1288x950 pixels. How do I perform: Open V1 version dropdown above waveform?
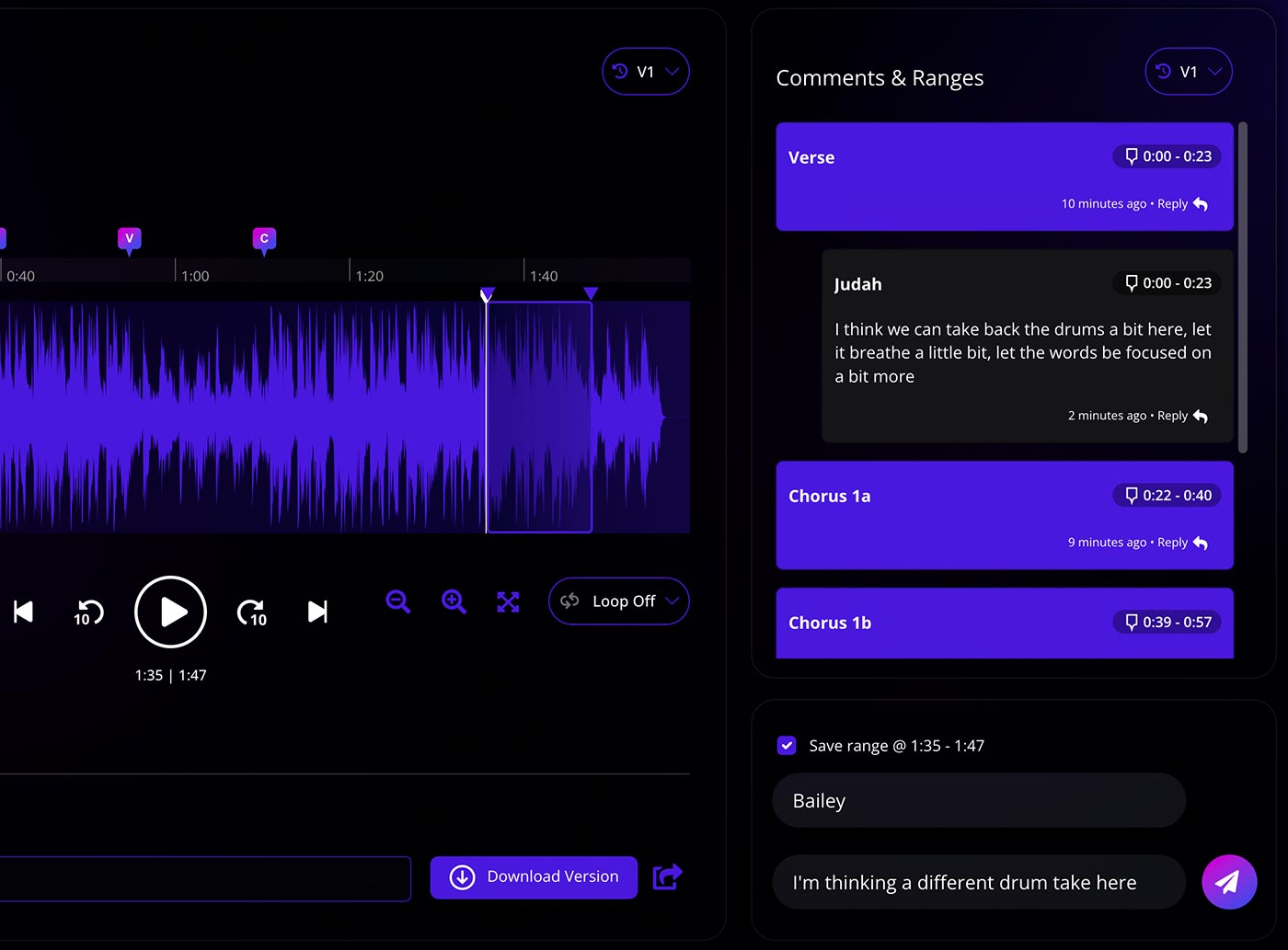coord(646,71)
